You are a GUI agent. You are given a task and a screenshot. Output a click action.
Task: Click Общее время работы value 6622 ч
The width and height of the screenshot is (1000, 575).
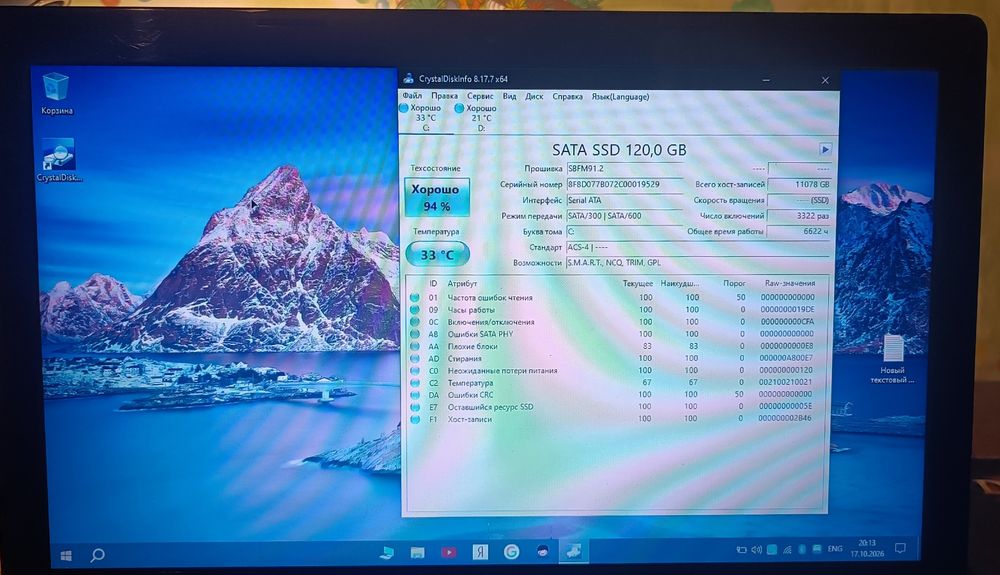800,231
